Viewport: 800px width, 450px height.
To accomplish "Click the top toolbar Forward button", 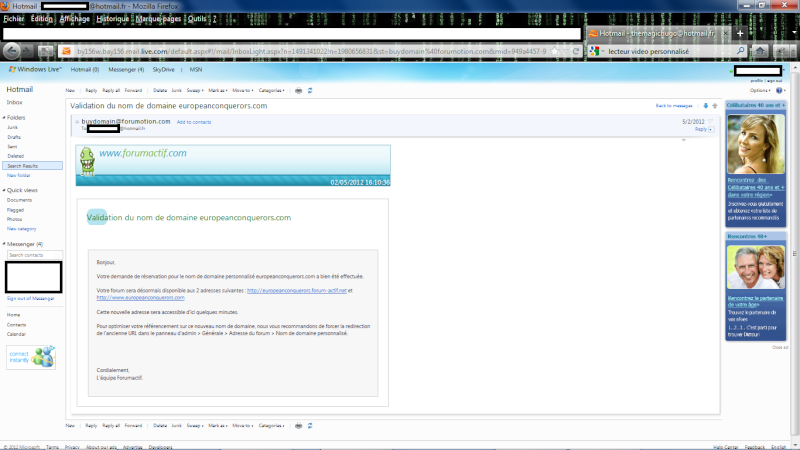I will [x=133, y=90].
